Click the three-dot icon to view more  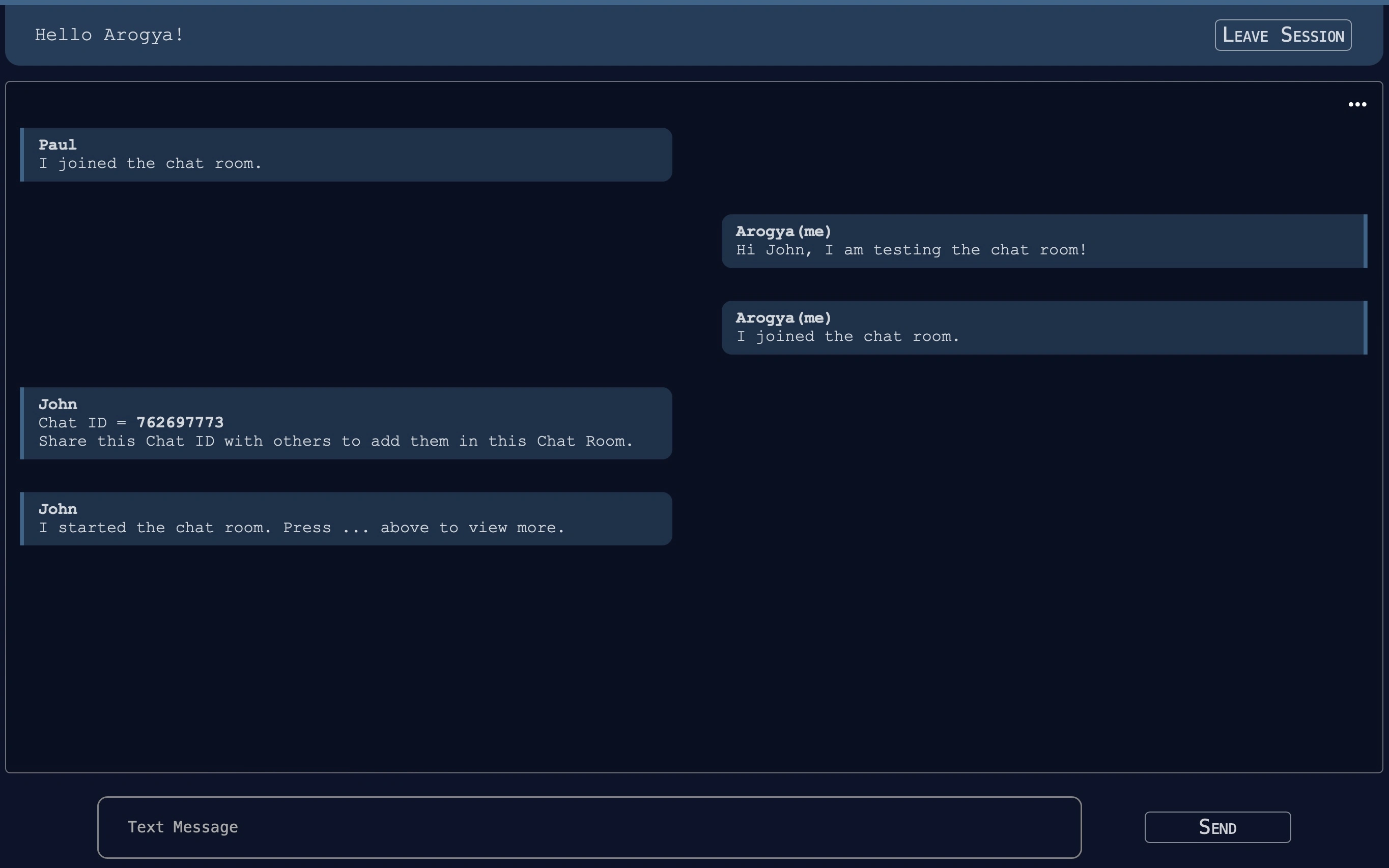(1357, 104)
